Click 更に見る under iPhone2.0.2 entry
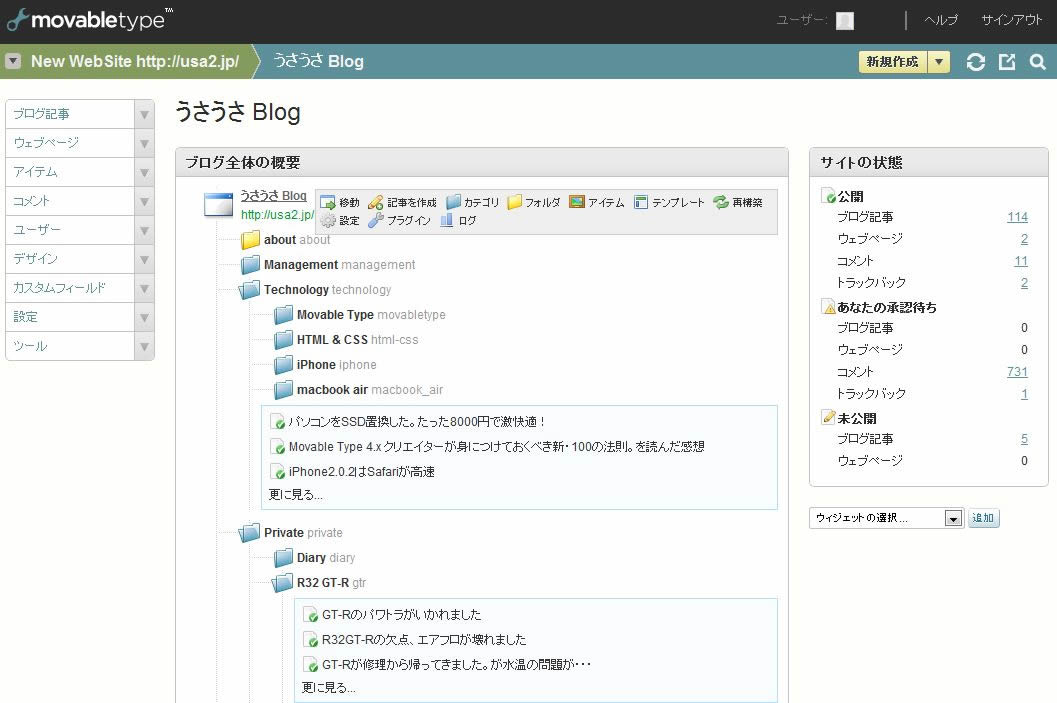This screenshot has width=1057, height=703. tap(296, 495)
